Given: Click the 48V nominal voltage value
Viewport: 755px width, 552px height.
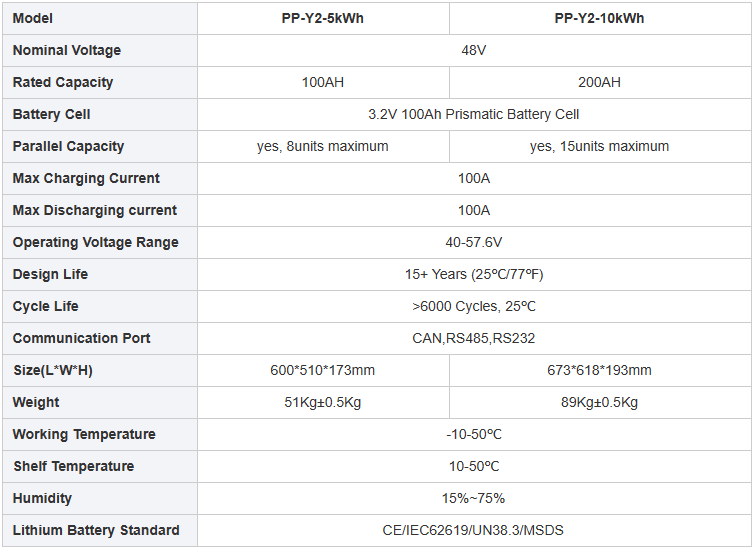Looking at the screenshot, I should [x=474, y=50].
